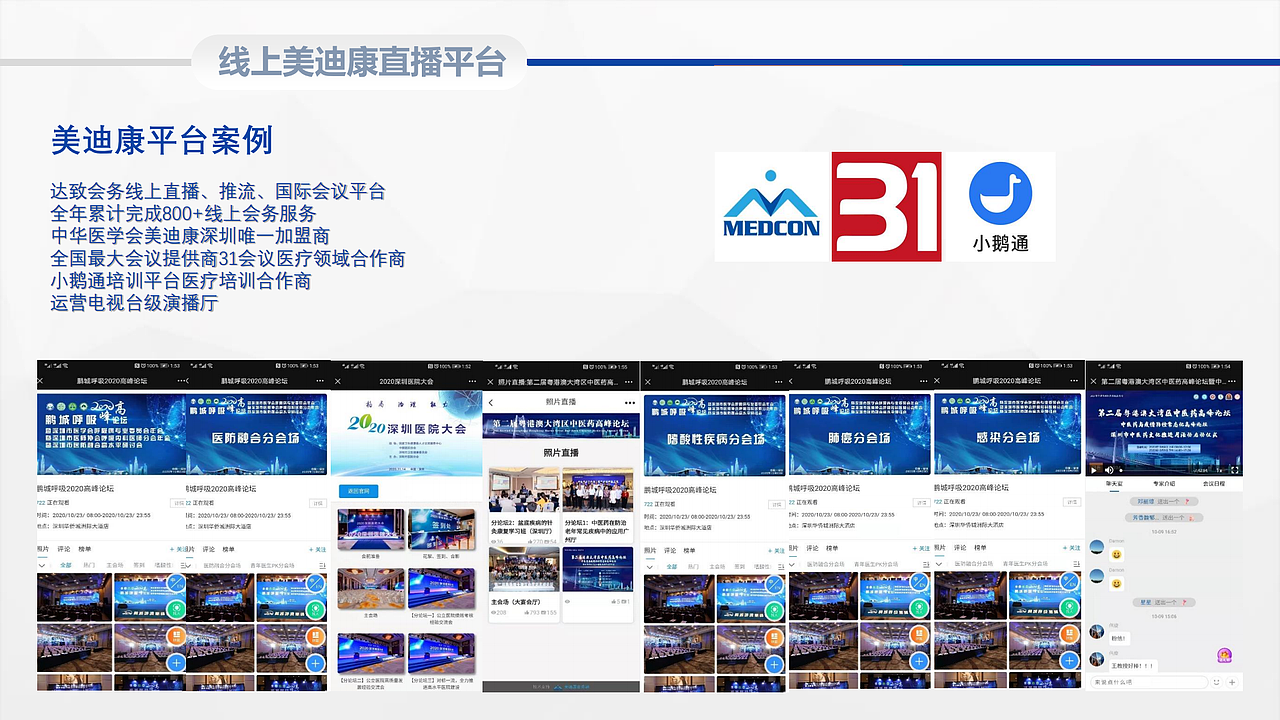Click the red 31 Conference logo
This screenshot has height=720, width=1280.
point(885,206)
